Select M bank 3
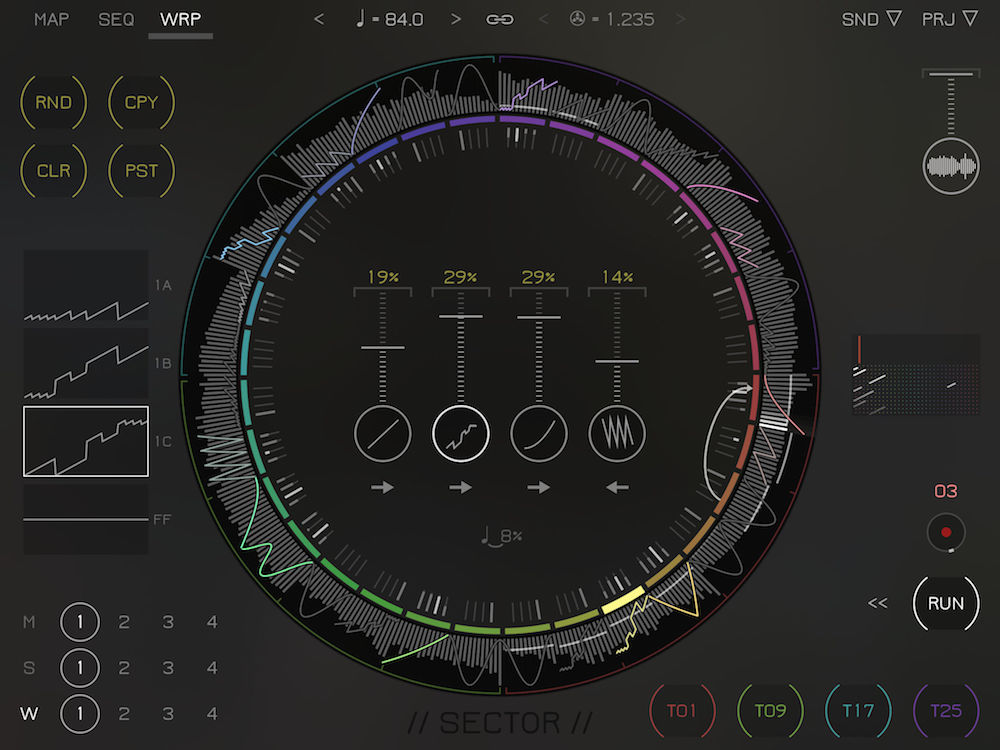The width and height of the screenshot is (1000, 750). coord(168,622)
